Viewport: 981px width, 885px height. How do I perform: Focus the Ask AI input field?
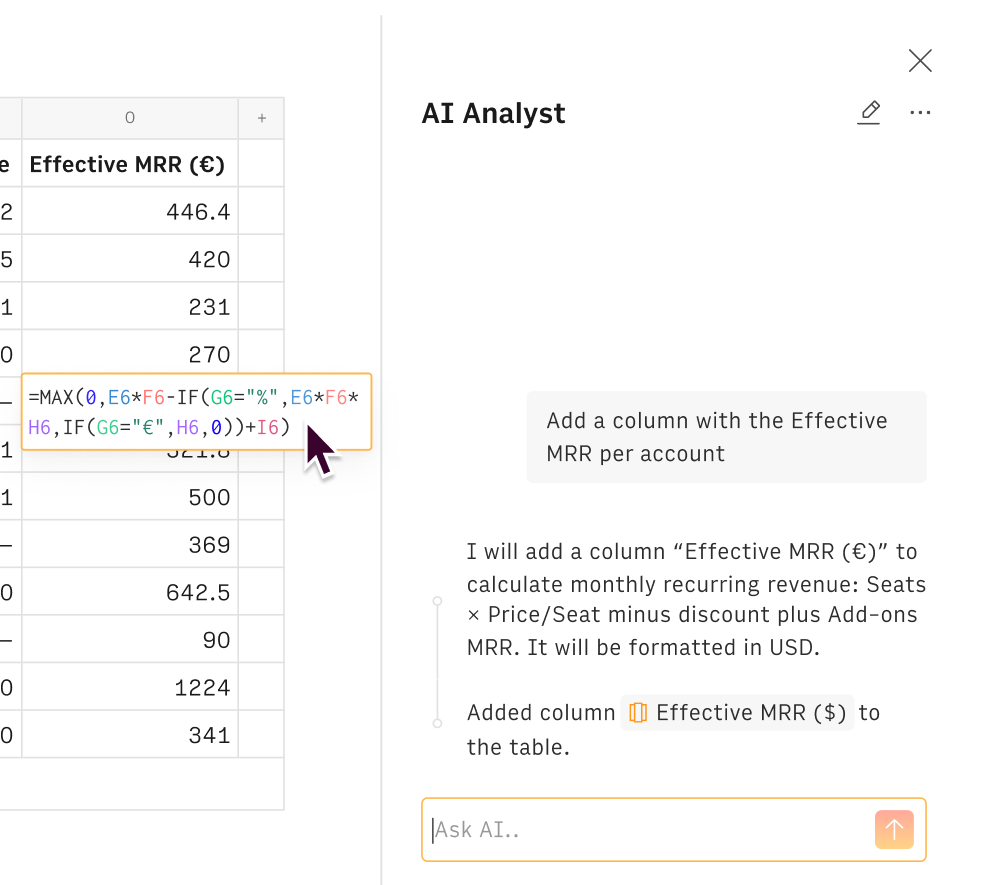pyautogui.click(x=645, y=829)
